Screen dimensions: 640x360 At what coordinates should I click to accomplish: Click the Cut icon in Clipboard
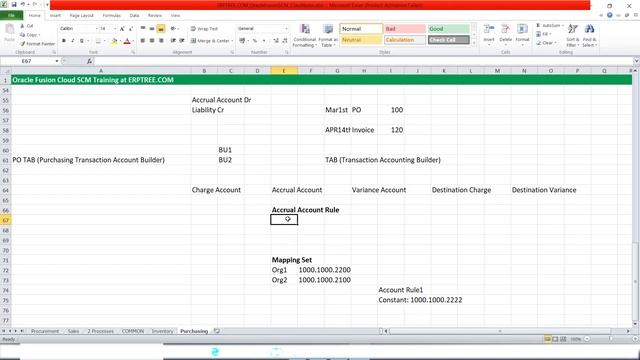[22, 26]
